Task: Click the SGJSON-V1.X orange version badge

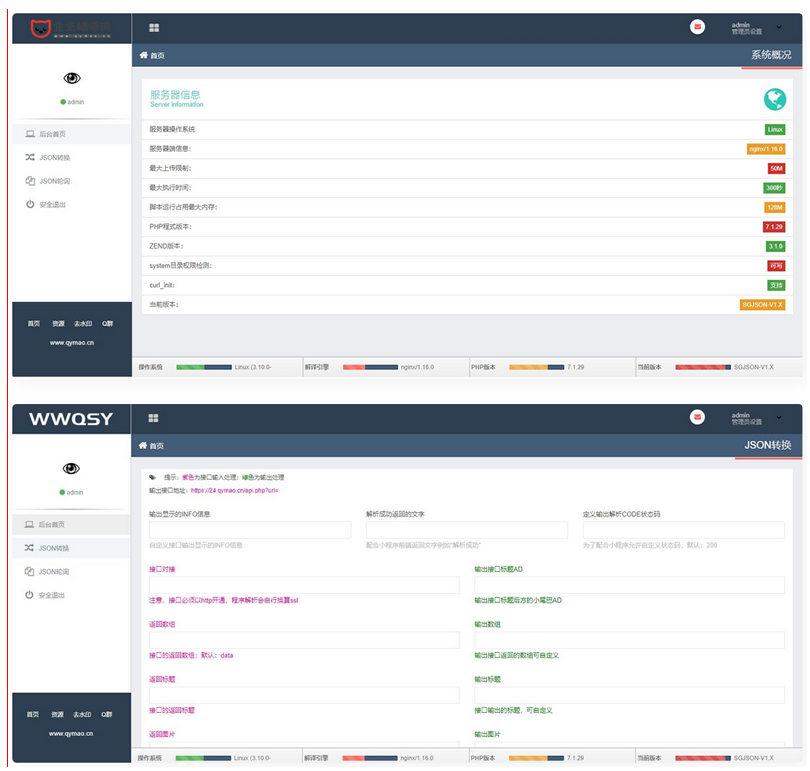Action: pyautogui.click(x=762, y=304)
